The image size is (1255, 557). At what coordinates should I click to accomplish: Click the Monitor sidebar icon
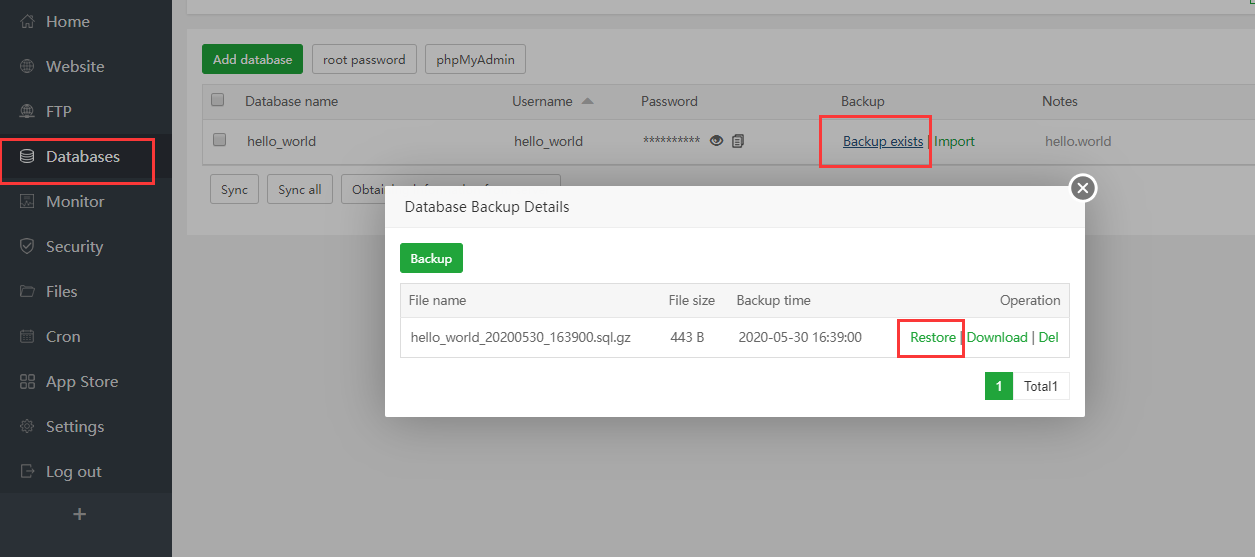click(x=28, y=202)
